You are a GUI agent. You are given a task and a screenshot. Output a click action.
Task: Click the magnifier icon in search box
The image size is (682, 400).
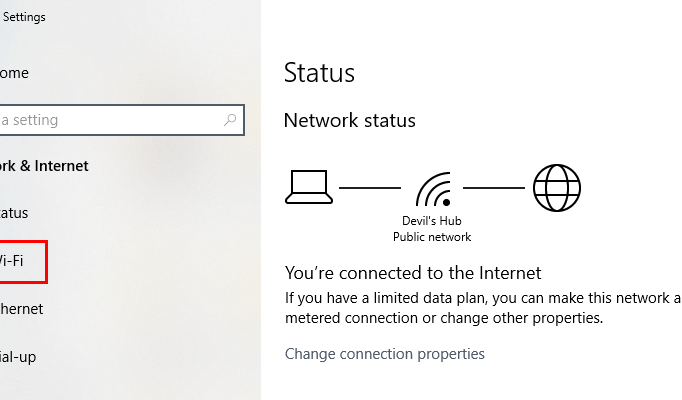230,120
